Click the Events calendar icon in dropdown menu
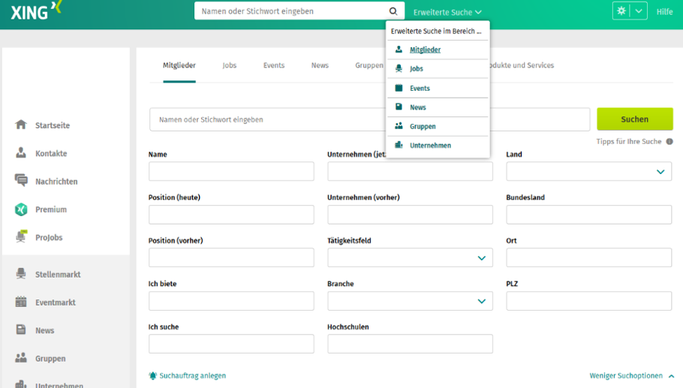The width and height of the screenshot is (683, 388). click(x=399, y=88)
